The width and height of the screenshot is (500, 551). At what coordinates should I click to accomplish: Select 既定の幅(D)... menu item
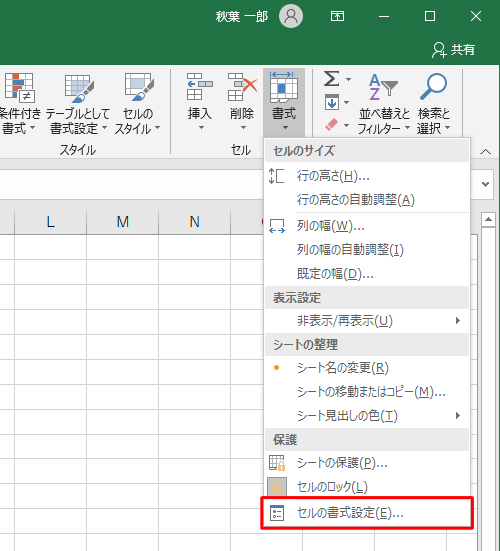click(x=367, y=274)
